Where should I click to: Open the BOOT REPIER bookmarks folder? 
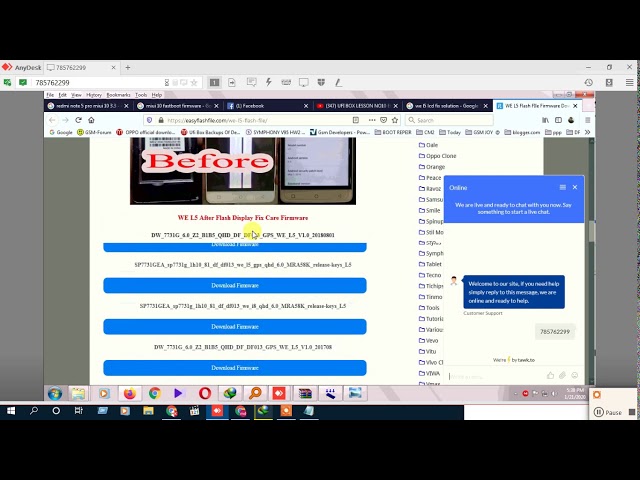[393, 132]
